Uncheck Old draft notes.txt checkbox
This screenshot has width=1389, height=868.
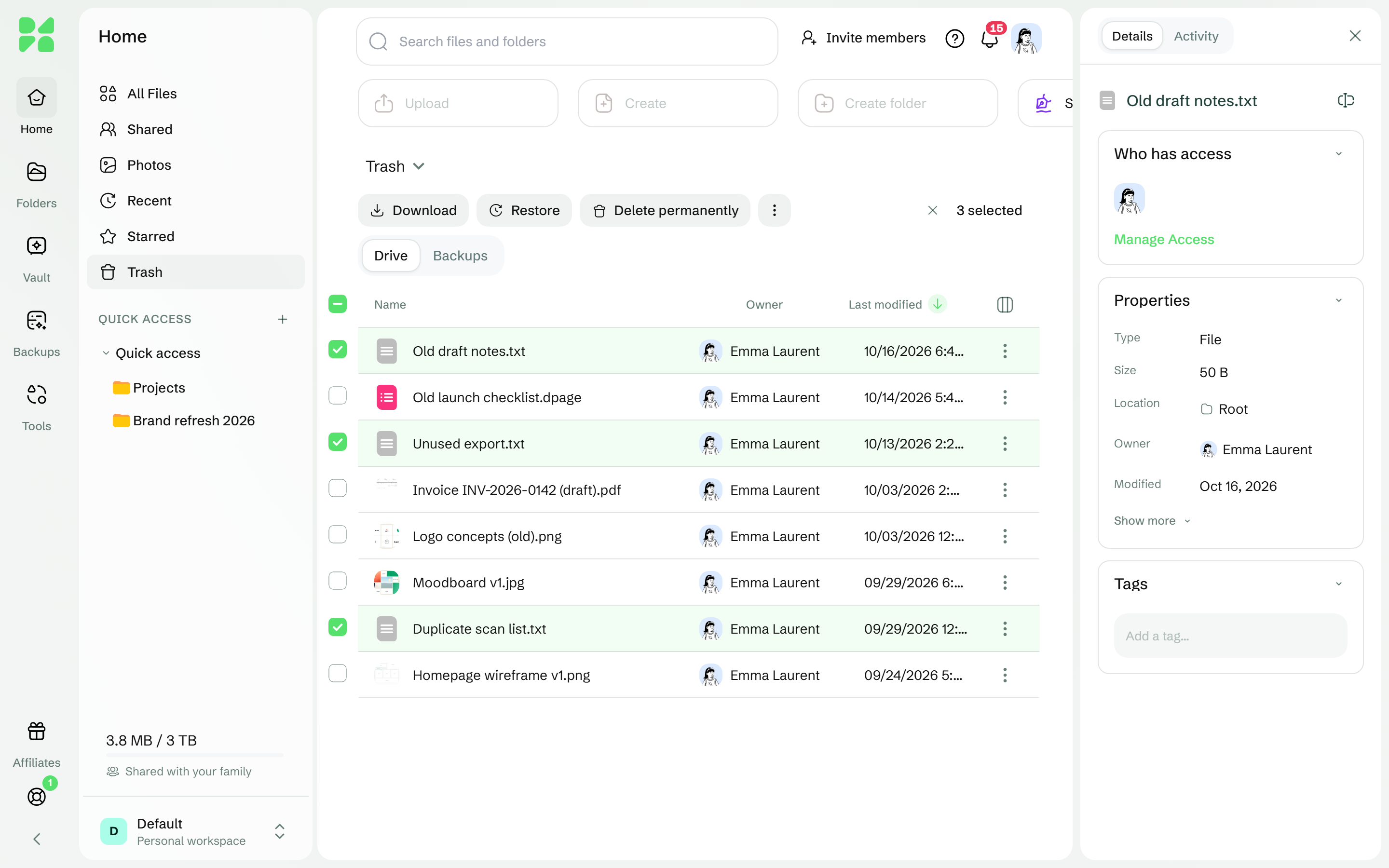tap(338, 349)
